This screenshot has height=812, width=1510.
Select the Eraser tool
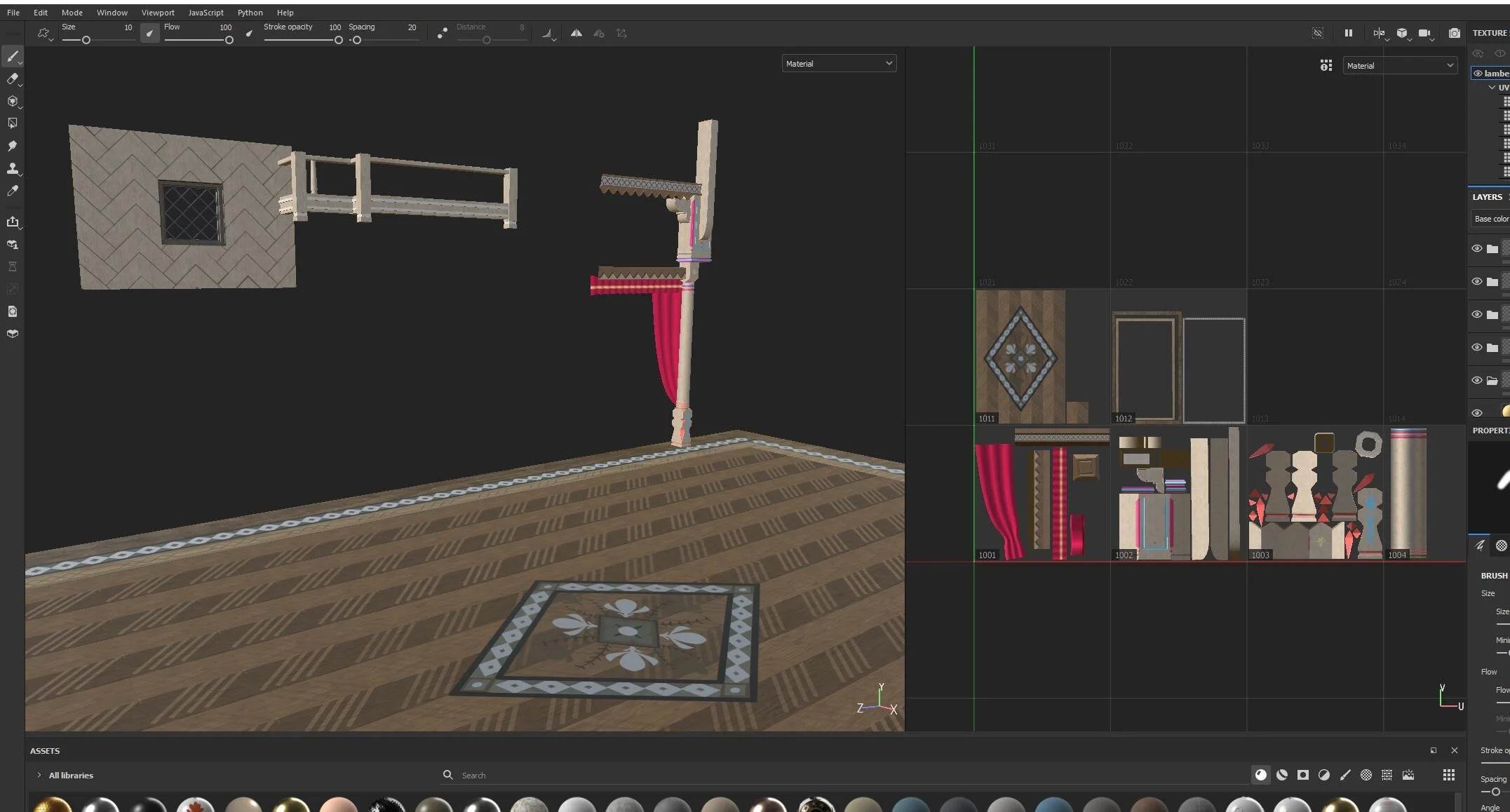[x=12, y=79]
